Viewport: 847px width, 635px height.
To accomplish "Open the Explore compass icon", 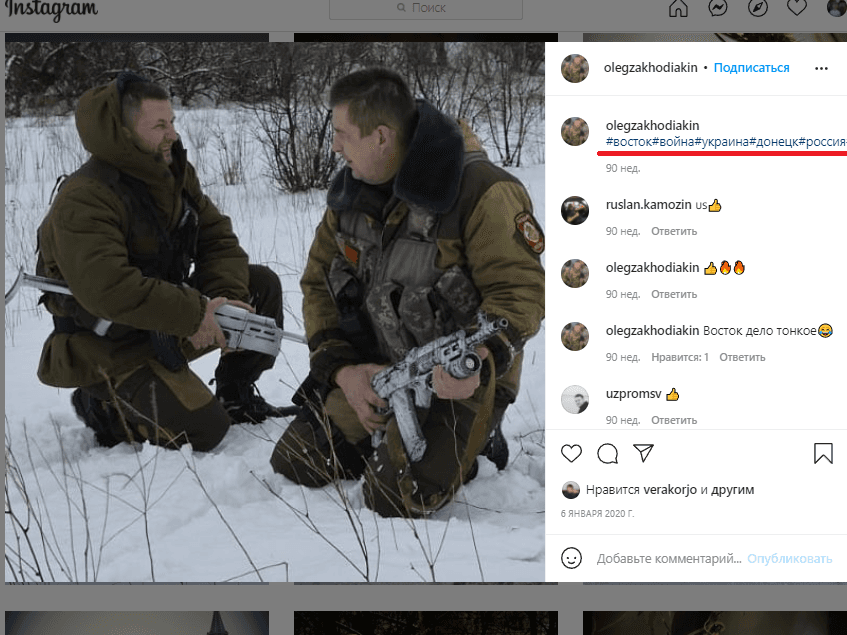I will (x=758, y=9).
